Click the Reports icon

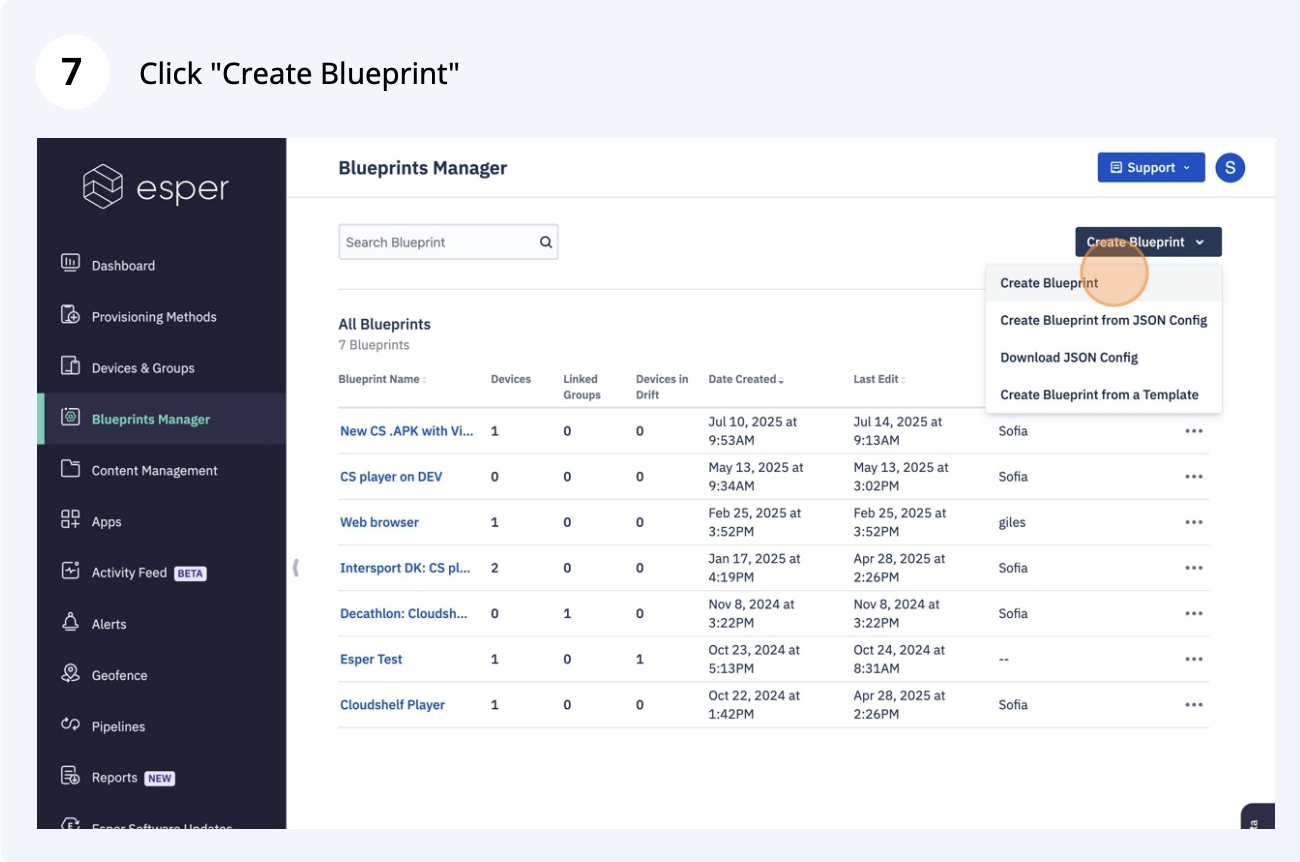[70, 776]
